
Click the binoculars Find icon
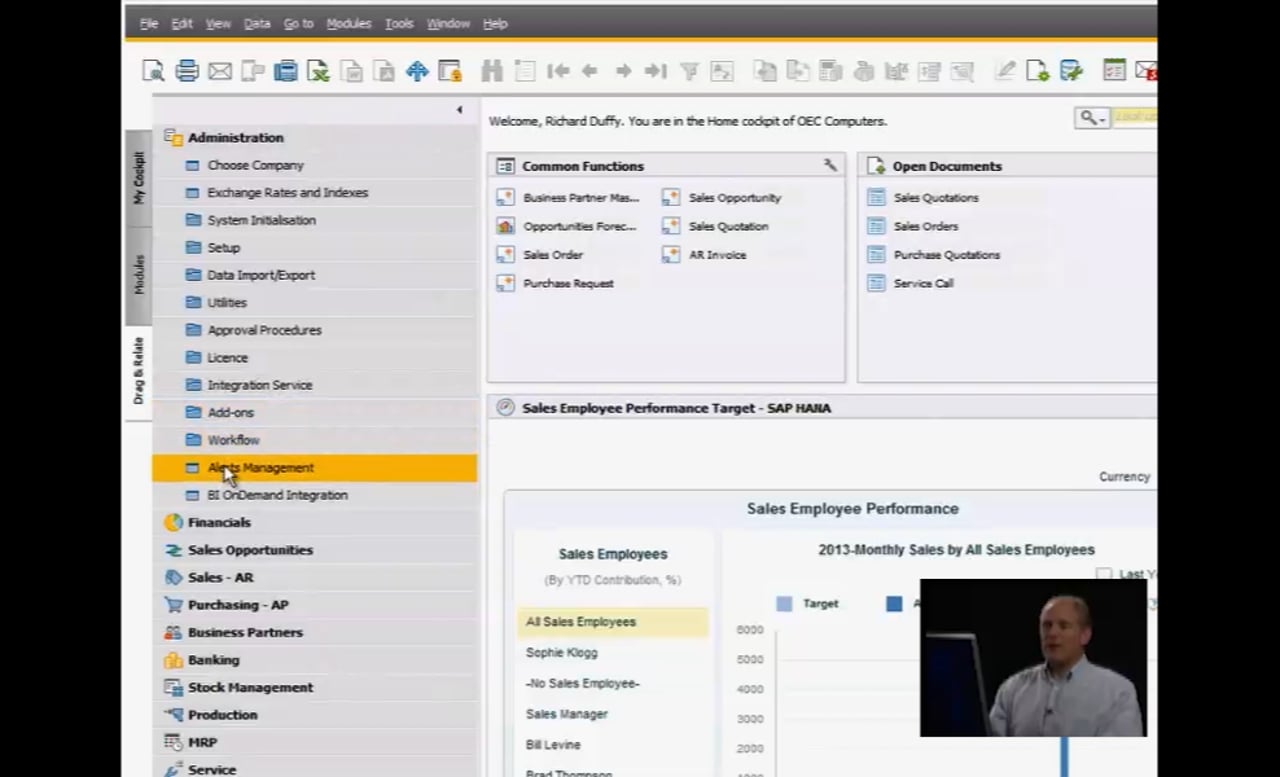point(491,70)
